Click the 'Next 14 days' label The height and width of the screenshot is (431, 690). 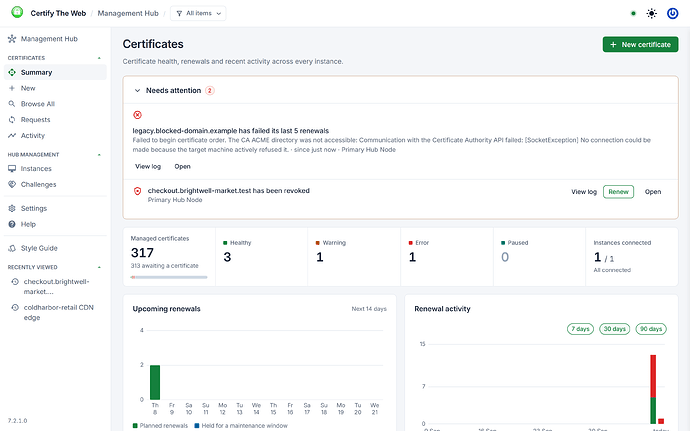369,309
